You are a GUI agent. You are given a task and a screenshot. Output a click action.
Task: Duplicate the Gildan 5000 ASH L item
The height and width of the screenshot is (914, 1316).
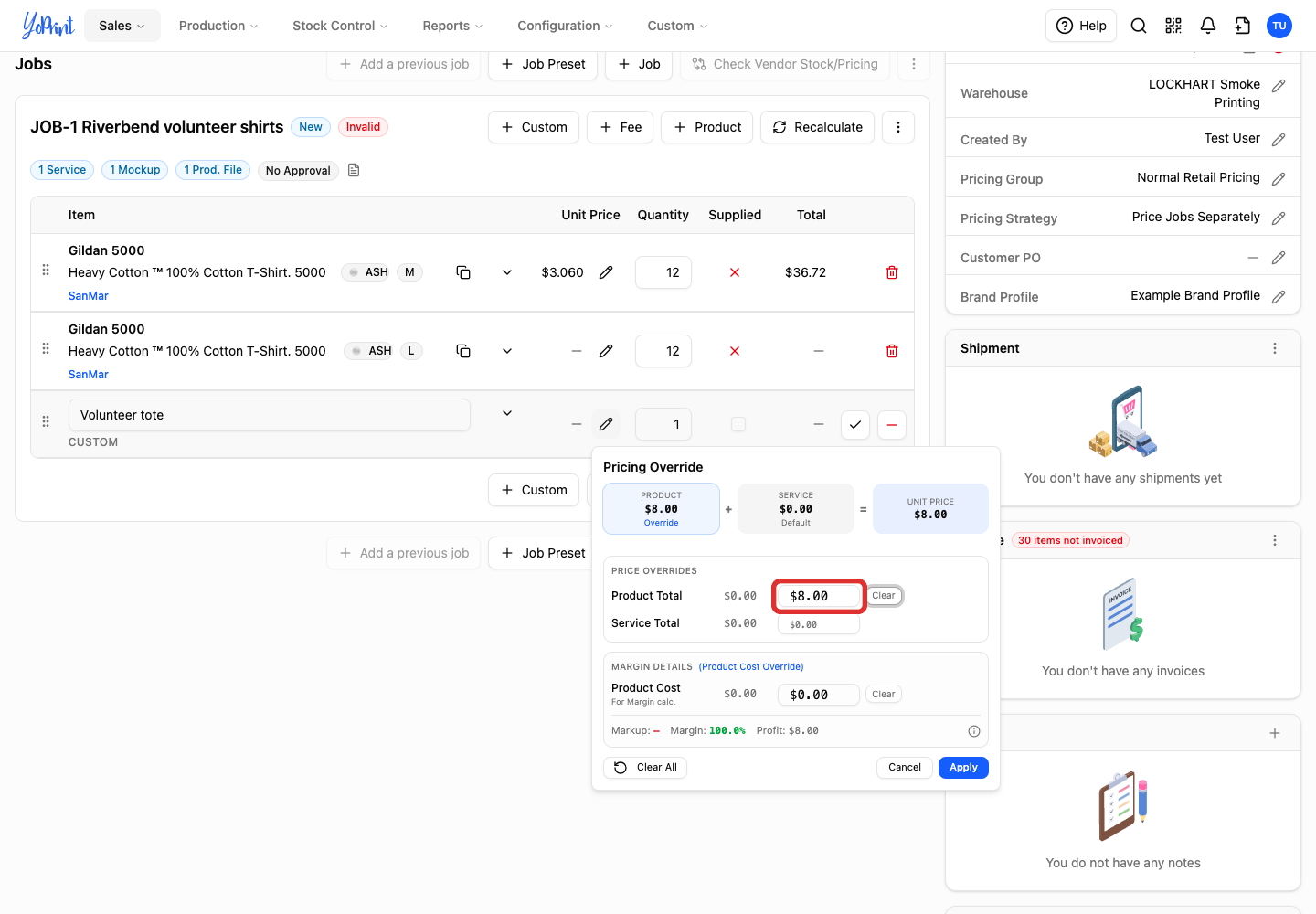tap(463, 351)
